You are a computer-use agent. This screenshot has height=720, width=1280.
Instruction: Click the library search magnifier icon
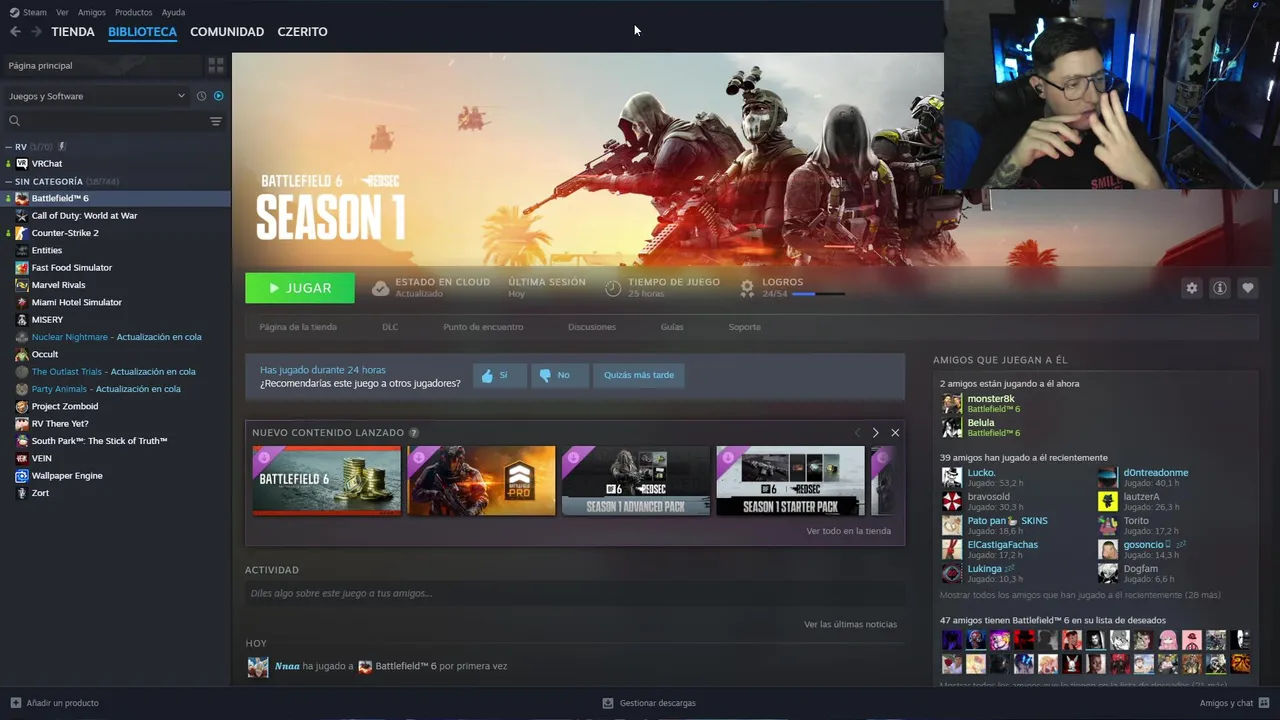click(14, 121)
